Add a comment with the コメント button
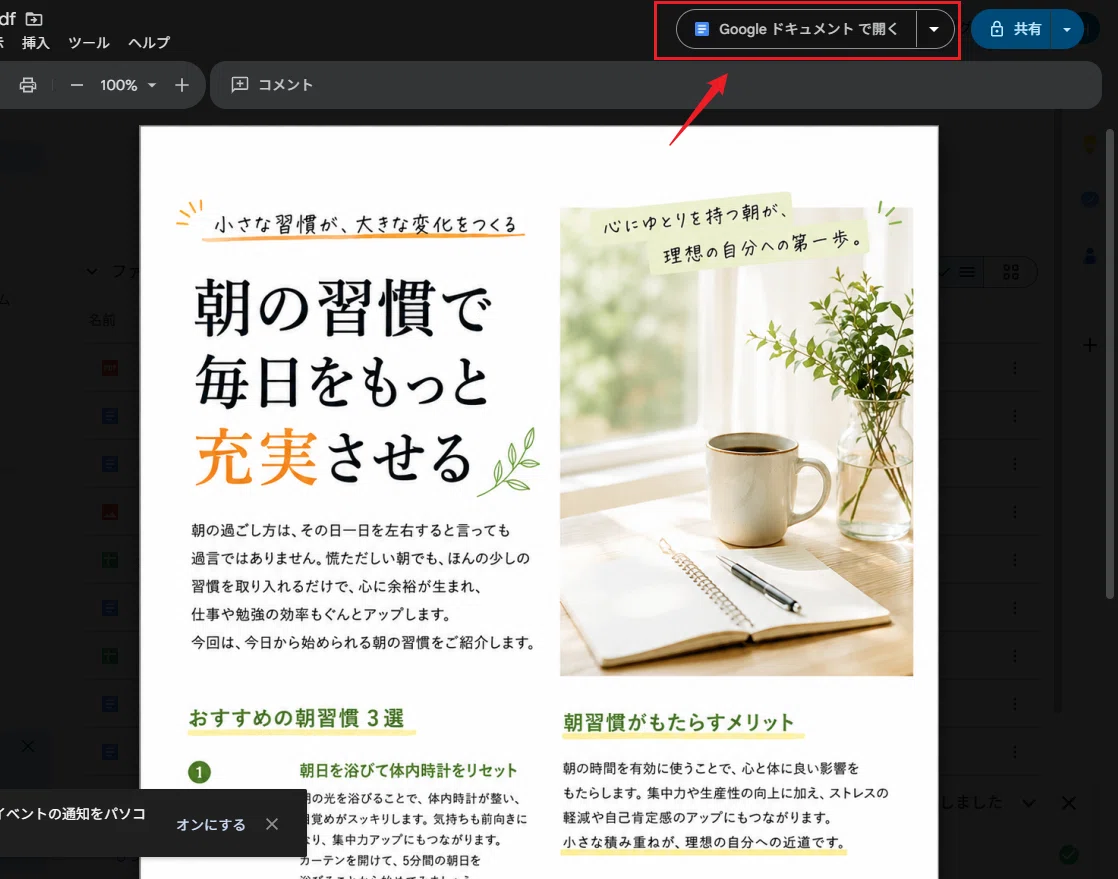The height and width of the screenshot is (879, 1118). click(x=272, y=85)
